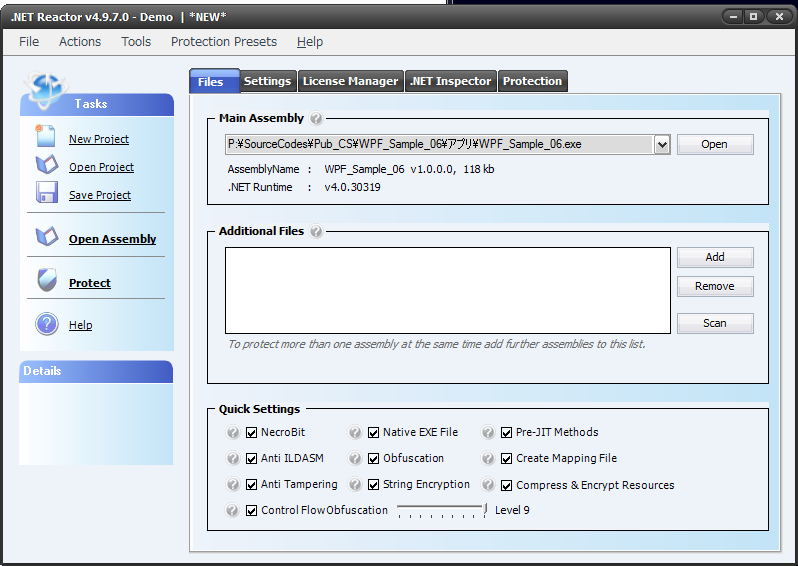
Task: Click the Open Assembly folder icon
Action: [47, 236]
